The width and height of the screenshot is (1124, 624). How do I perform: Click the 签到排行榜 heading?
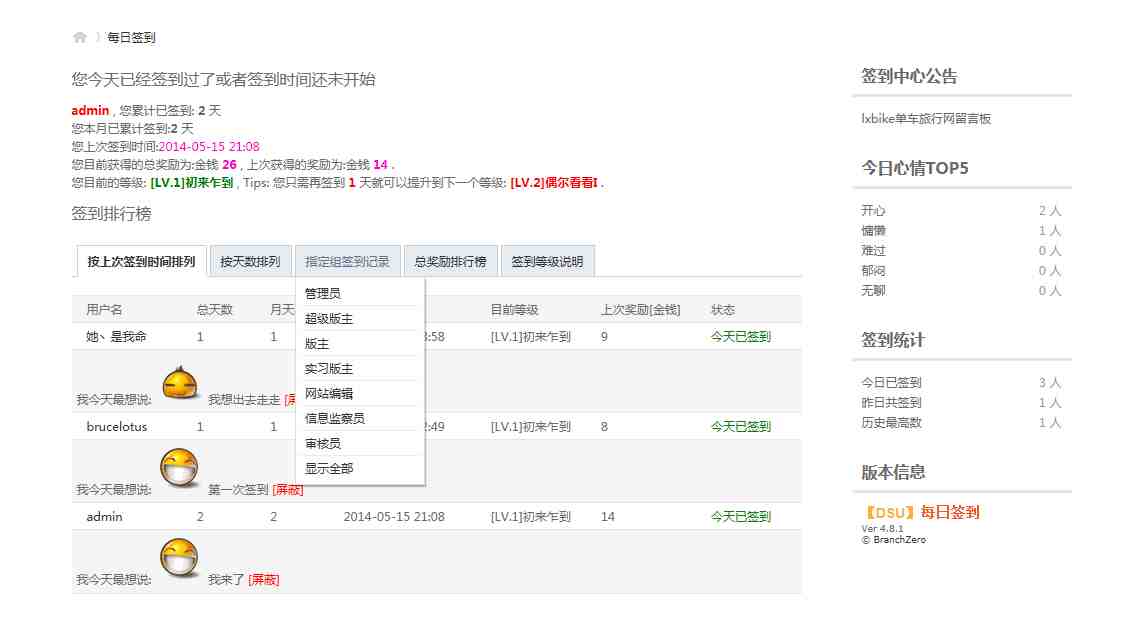click(x=111, y=214)
